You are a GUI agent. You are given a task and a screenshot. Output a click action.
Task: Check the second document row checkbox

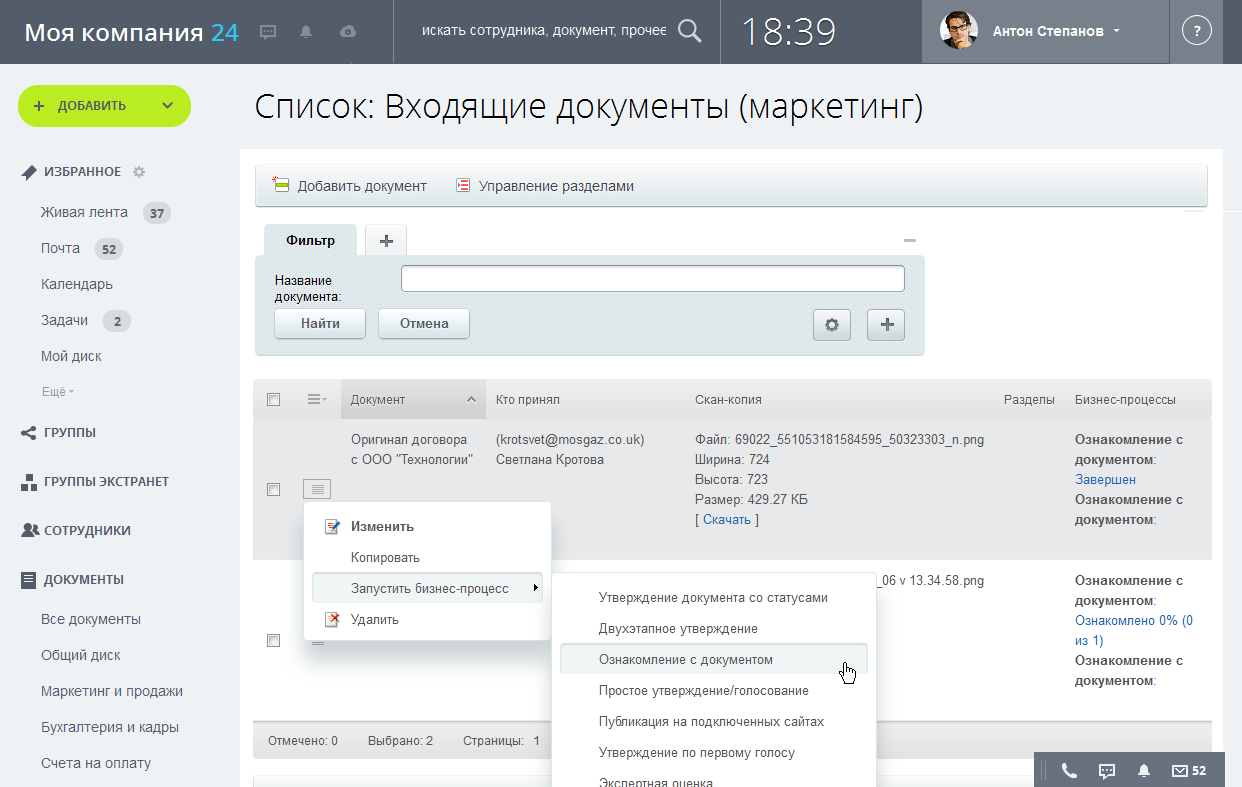click(273, 641)
